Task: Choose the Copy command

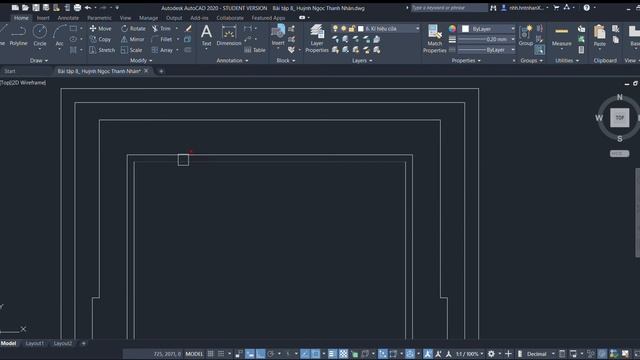Action: [x=100, y=39]
